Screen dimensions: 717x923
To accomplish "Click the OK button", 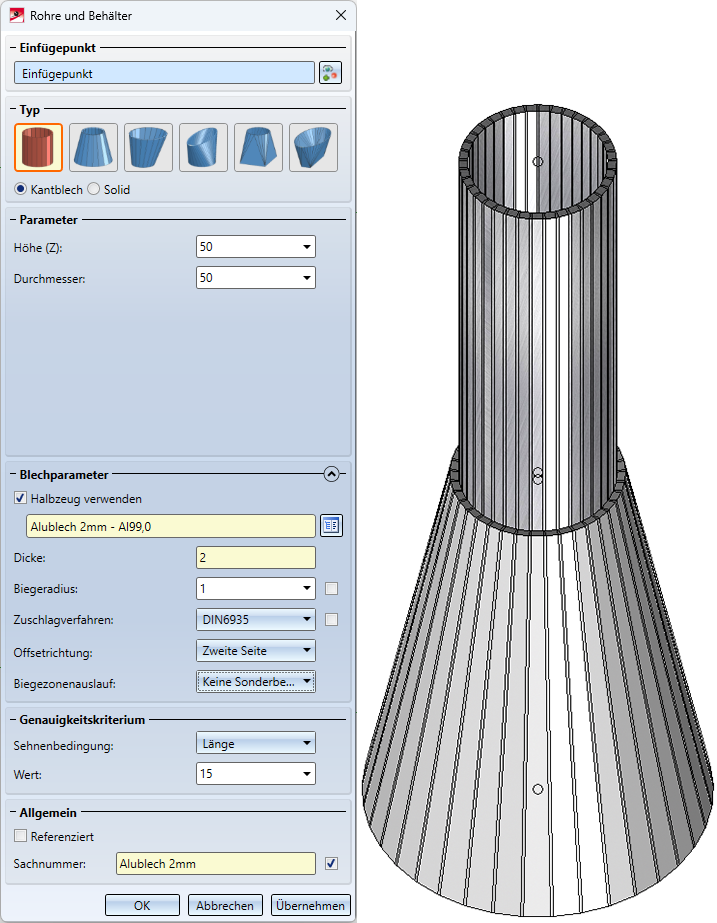I will point(142,905).
